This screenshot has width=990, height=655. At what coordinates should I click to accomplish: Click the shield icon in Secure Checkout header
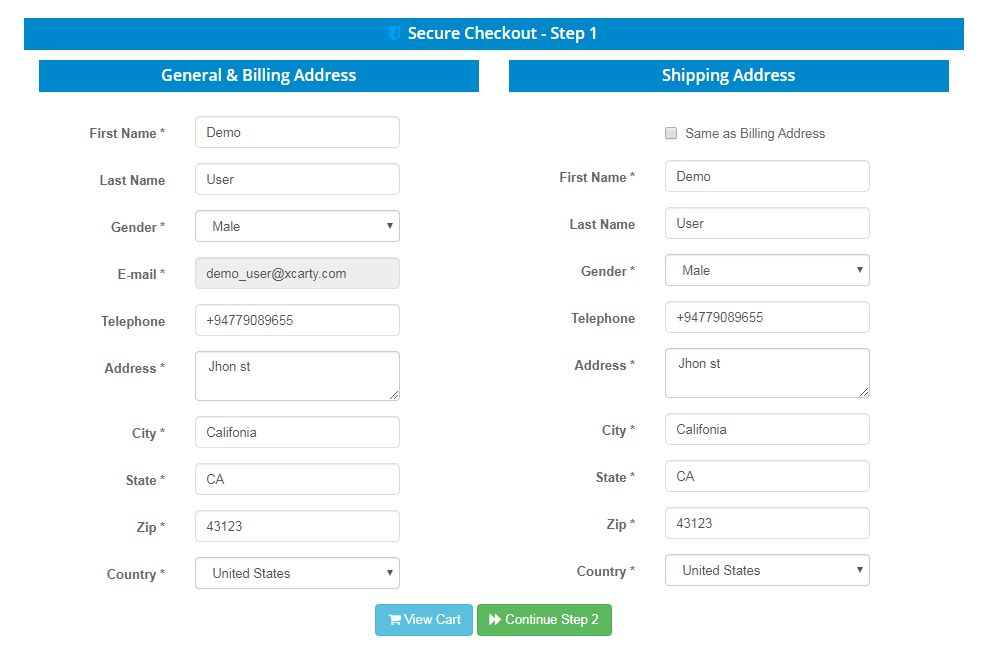395,34
